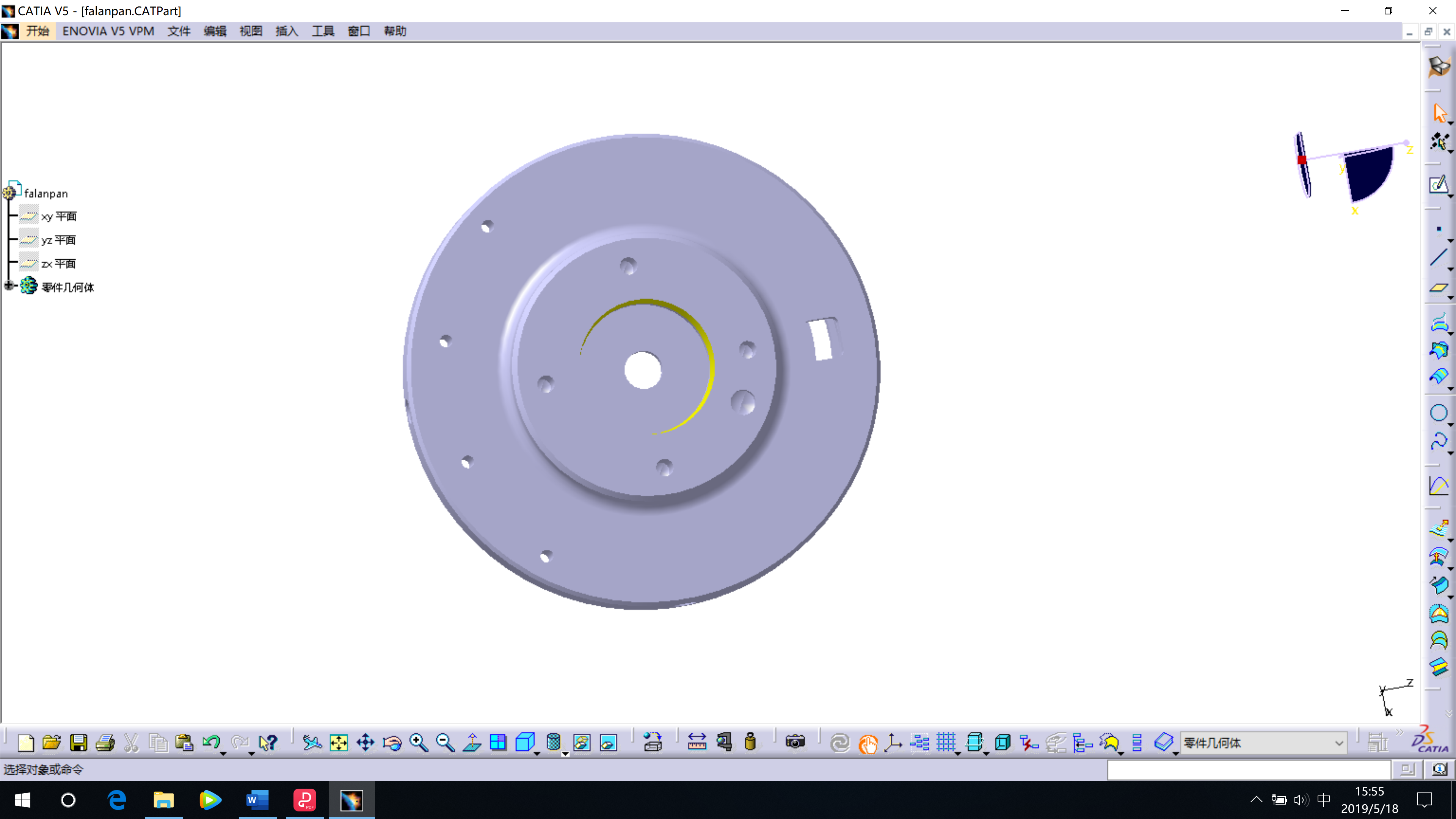Viewport: 1456px width, 819px height.
Task: Open the Capture camera tool
Action: click(x=795, y=742)
